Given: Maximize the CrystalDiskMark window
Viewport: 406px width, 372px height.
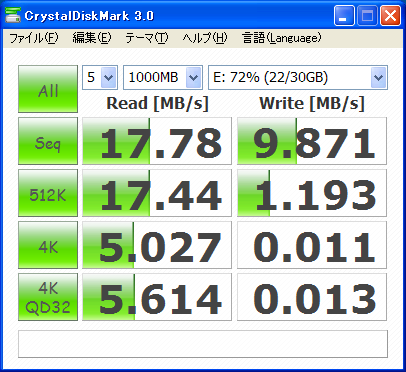Looking at the screenshot, I should click(x=367, y=16).
